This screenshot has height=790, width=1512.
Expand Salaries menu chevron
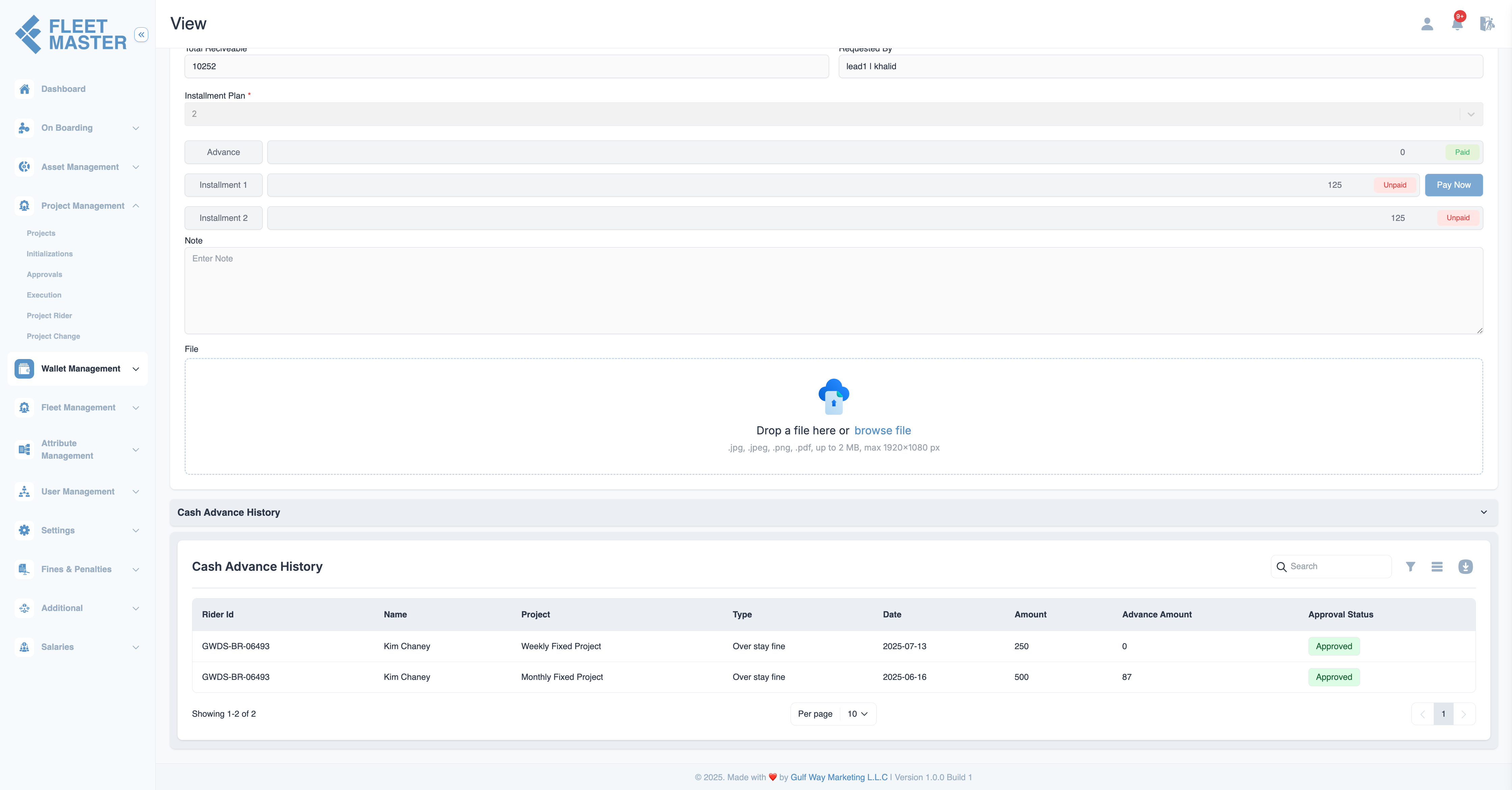click(x=136, y=647)
